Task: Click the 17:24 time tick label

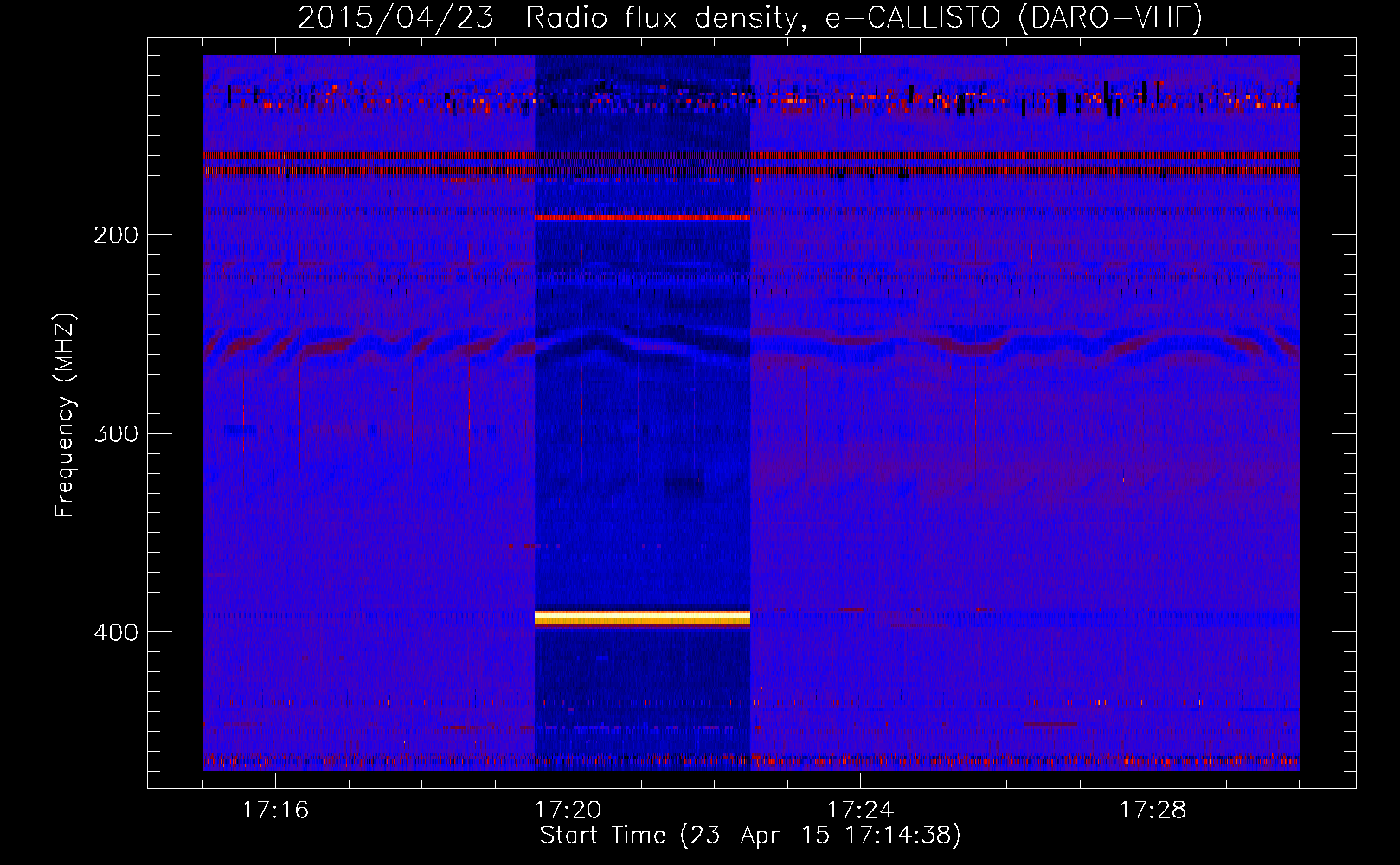Action: [x=860, y=811]
